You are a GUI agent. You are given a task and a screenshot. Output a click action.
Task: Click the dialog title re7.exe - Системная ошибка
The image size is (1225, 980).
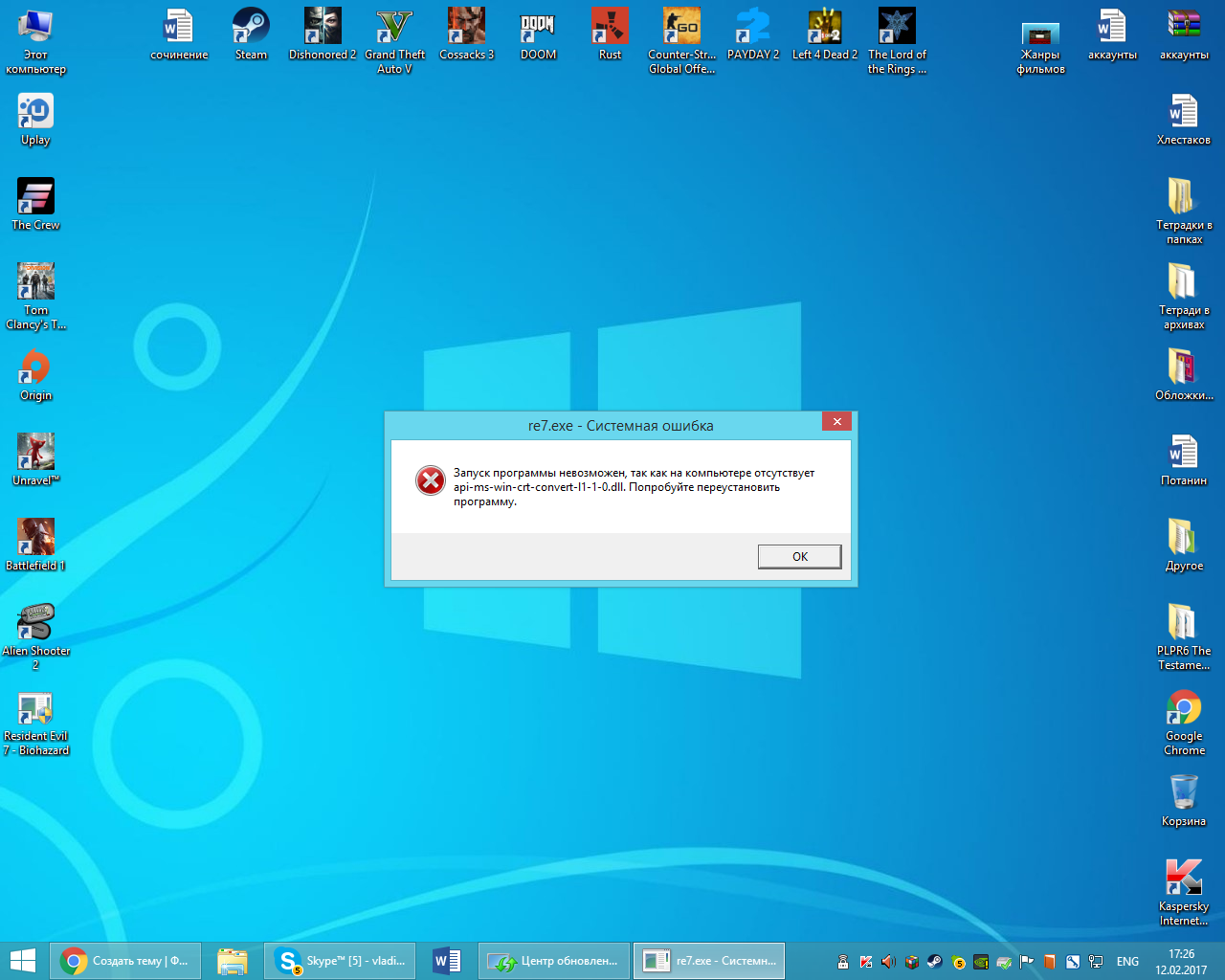click(620, 426)
